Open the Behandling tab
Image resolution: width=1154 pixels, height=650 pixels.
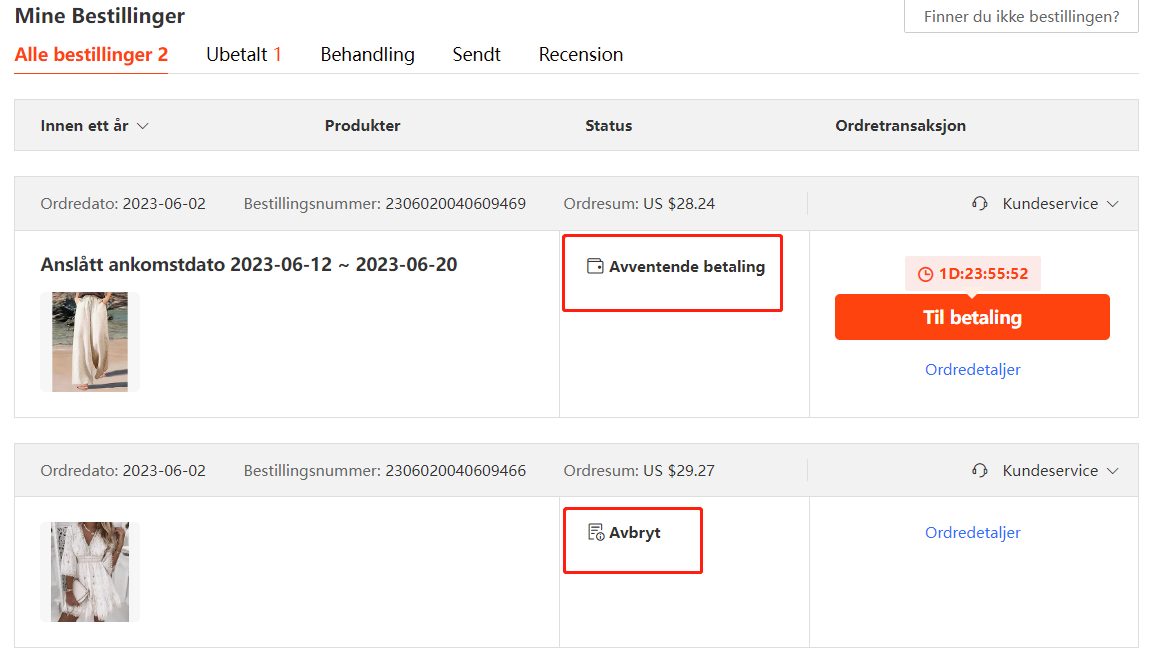click(x=367, y=55)
